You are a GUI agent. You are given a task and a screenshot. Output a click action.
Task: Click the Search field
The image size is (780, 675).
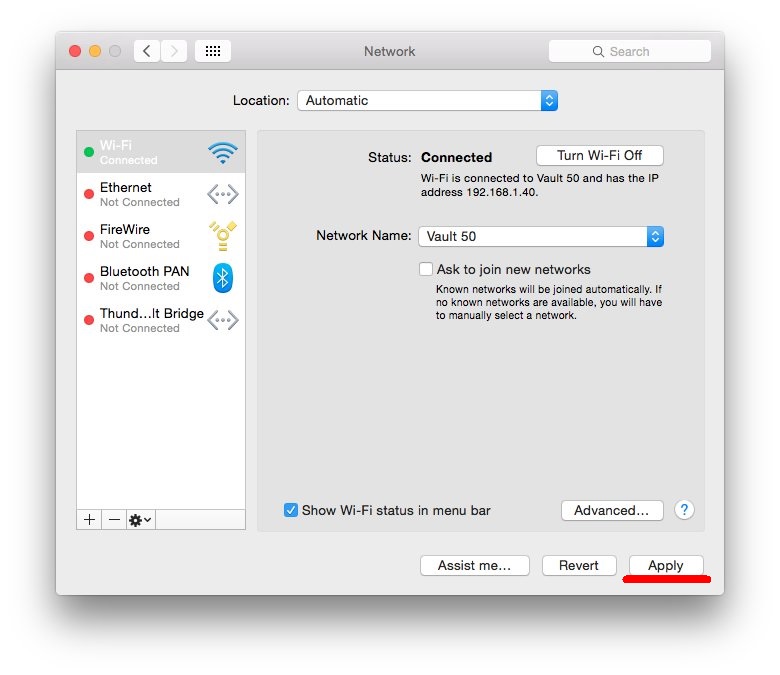click(x=630, y=51)
